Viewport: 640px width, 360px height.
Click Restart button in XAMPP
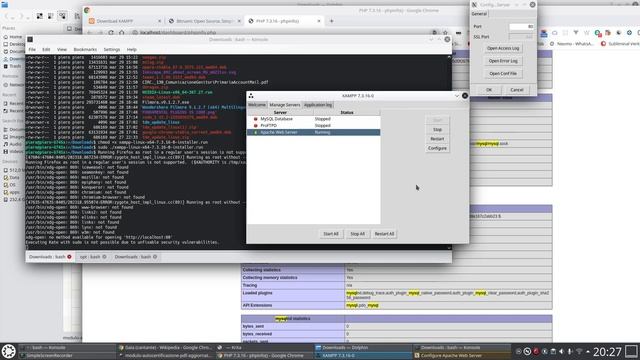click(x=437, y=139)
